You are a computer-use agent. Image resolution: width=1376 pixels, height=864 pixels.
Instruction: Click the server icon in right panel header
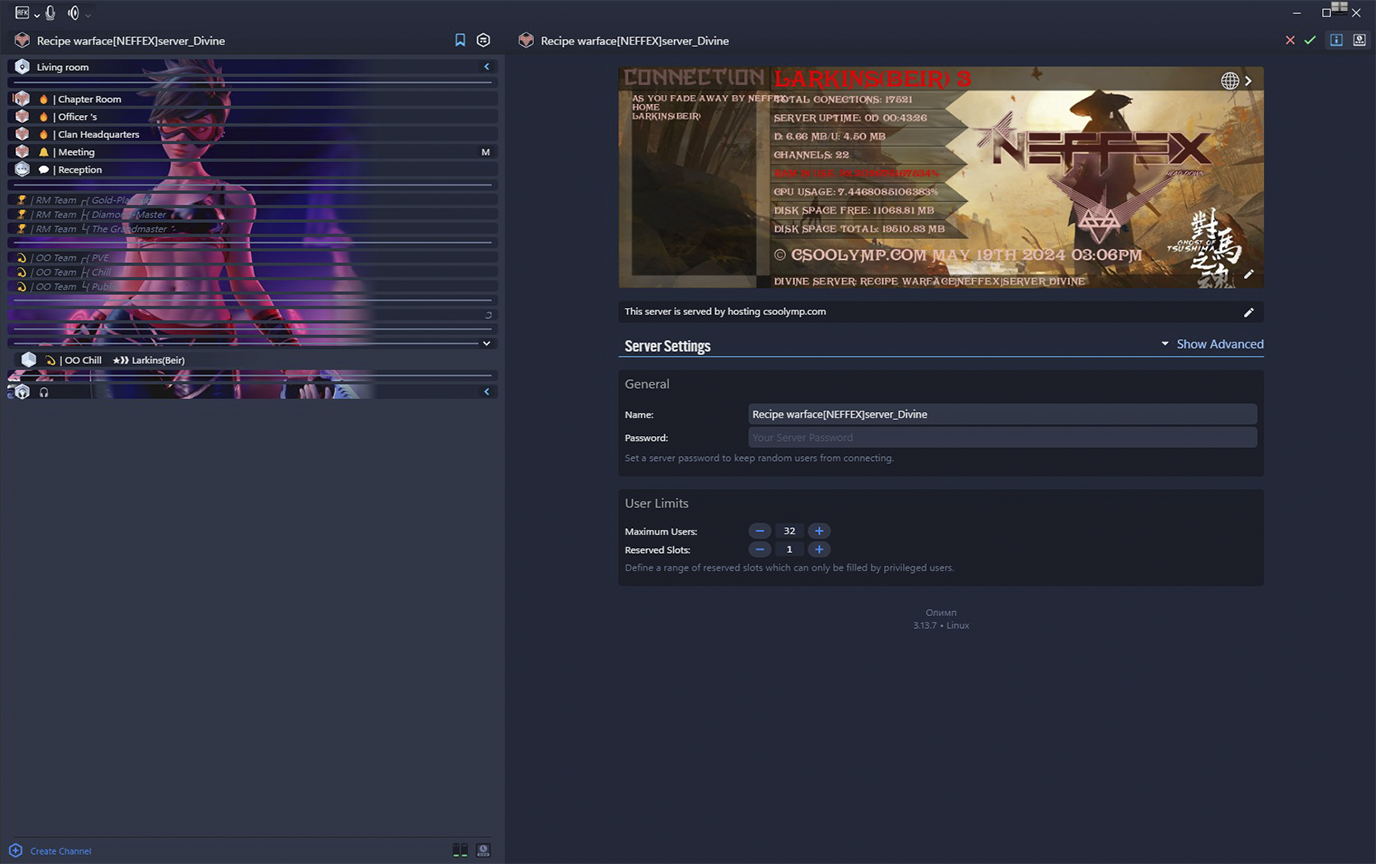526,40
